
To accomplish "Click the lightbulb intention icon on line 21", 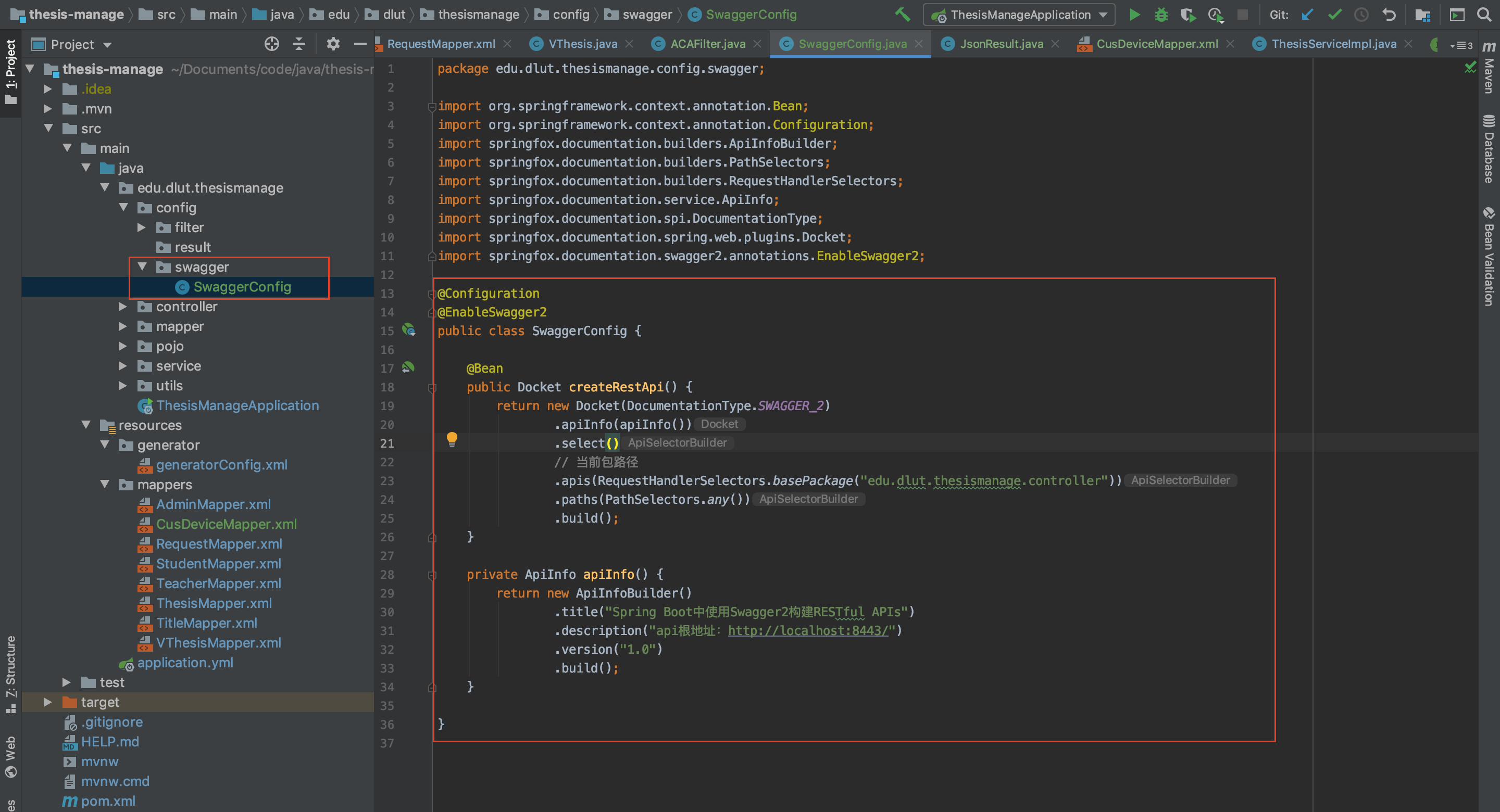I will [452, 438].
